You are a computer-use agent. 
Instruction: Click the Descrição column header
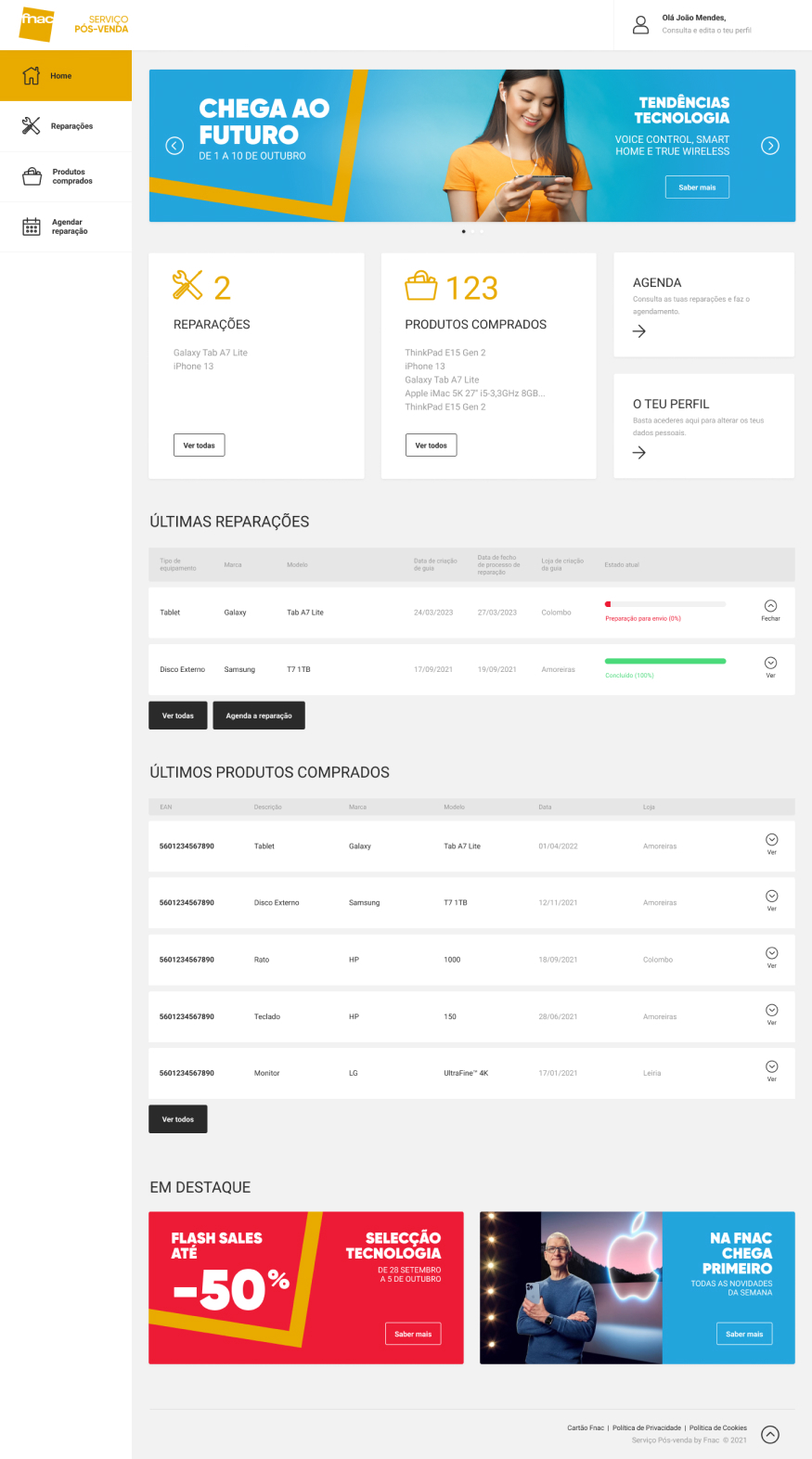(268, 807)
